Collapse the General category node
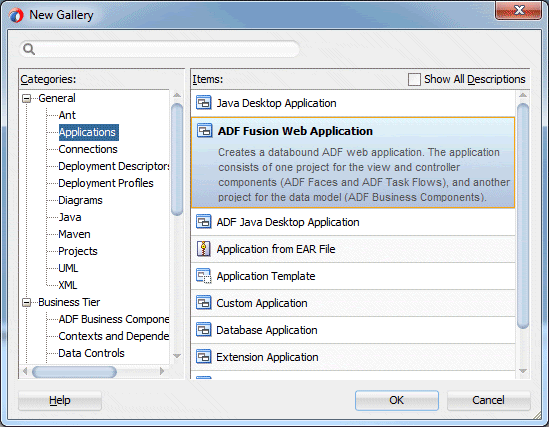Image resolution: width=549 pixels, height=427 pixels. (26, 98)
